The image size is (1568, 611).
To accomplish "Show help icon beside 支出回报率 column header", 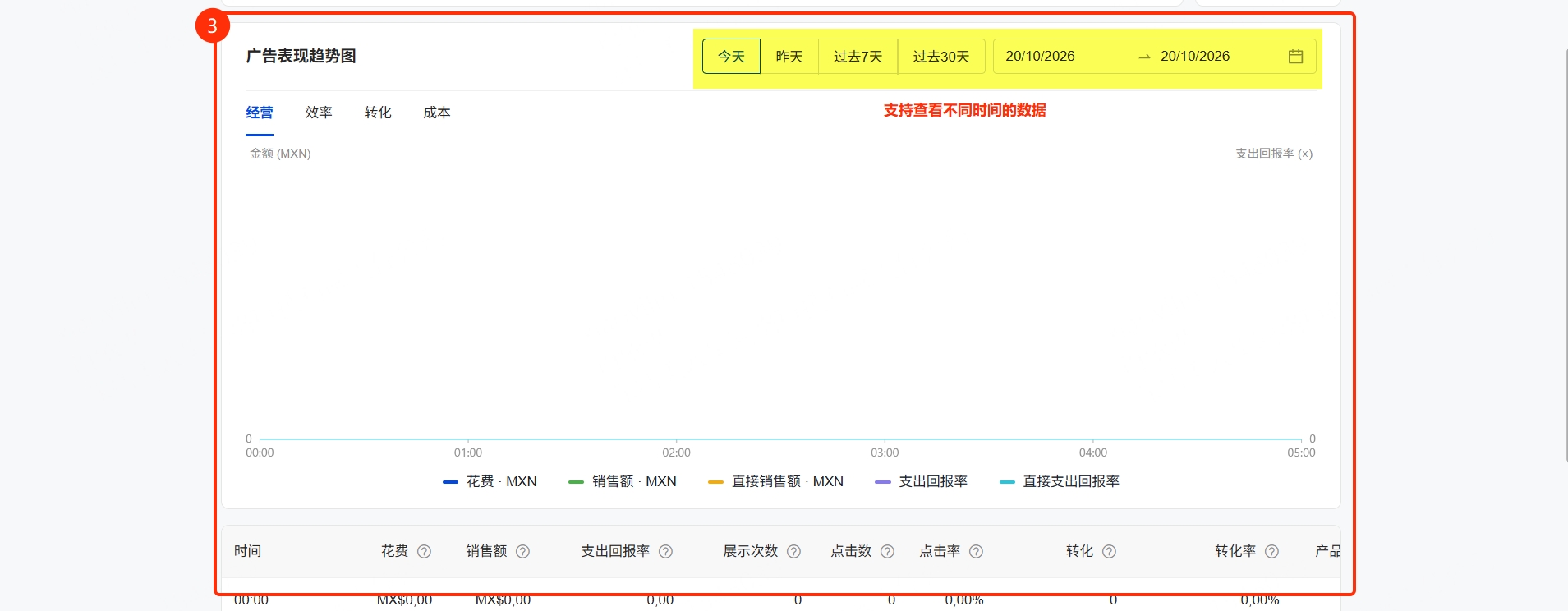I will coord(665,551).
